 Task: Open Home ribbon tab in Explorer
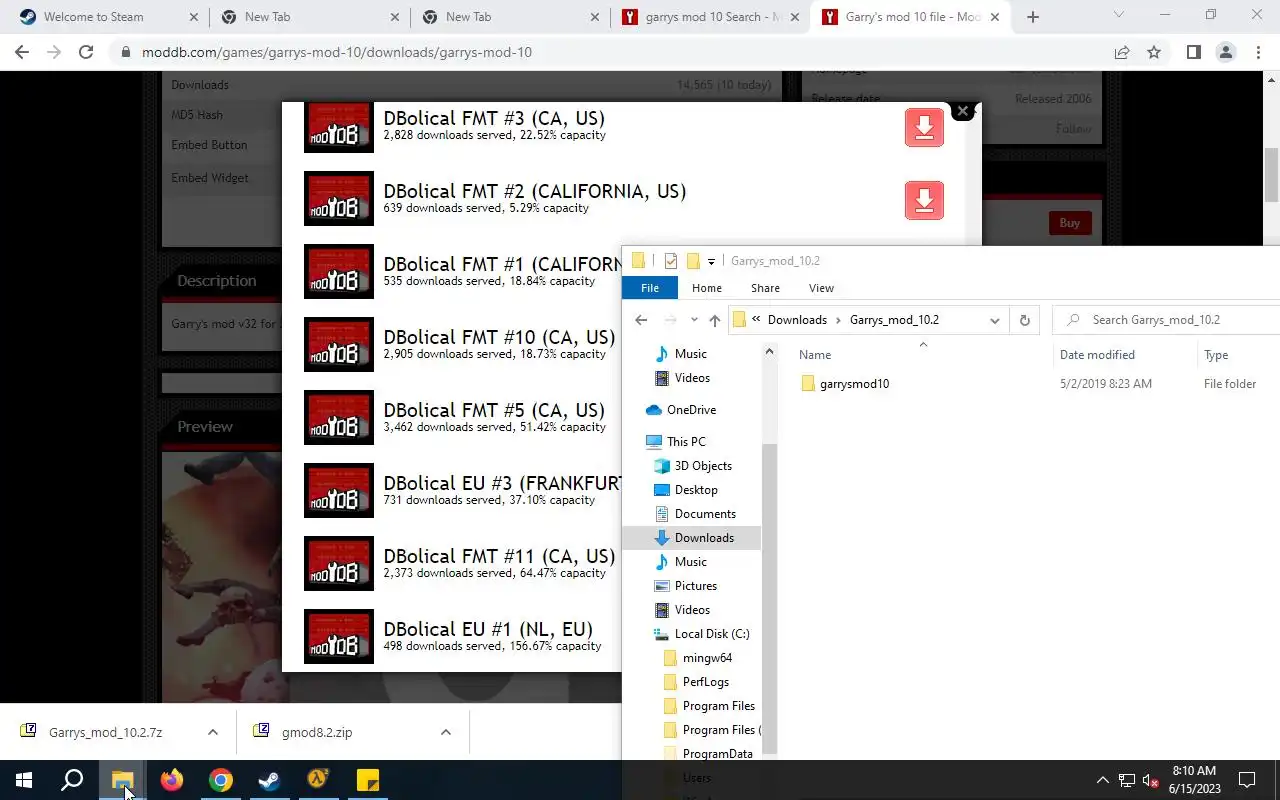pyautogui.click(x=707, y=288)
